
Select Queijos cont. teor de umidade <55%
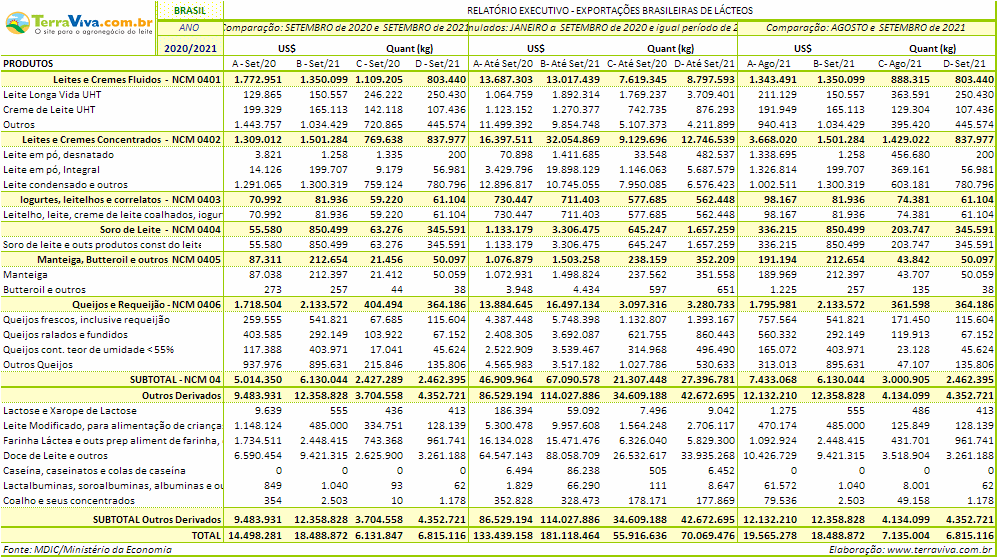tap(88, 350)
